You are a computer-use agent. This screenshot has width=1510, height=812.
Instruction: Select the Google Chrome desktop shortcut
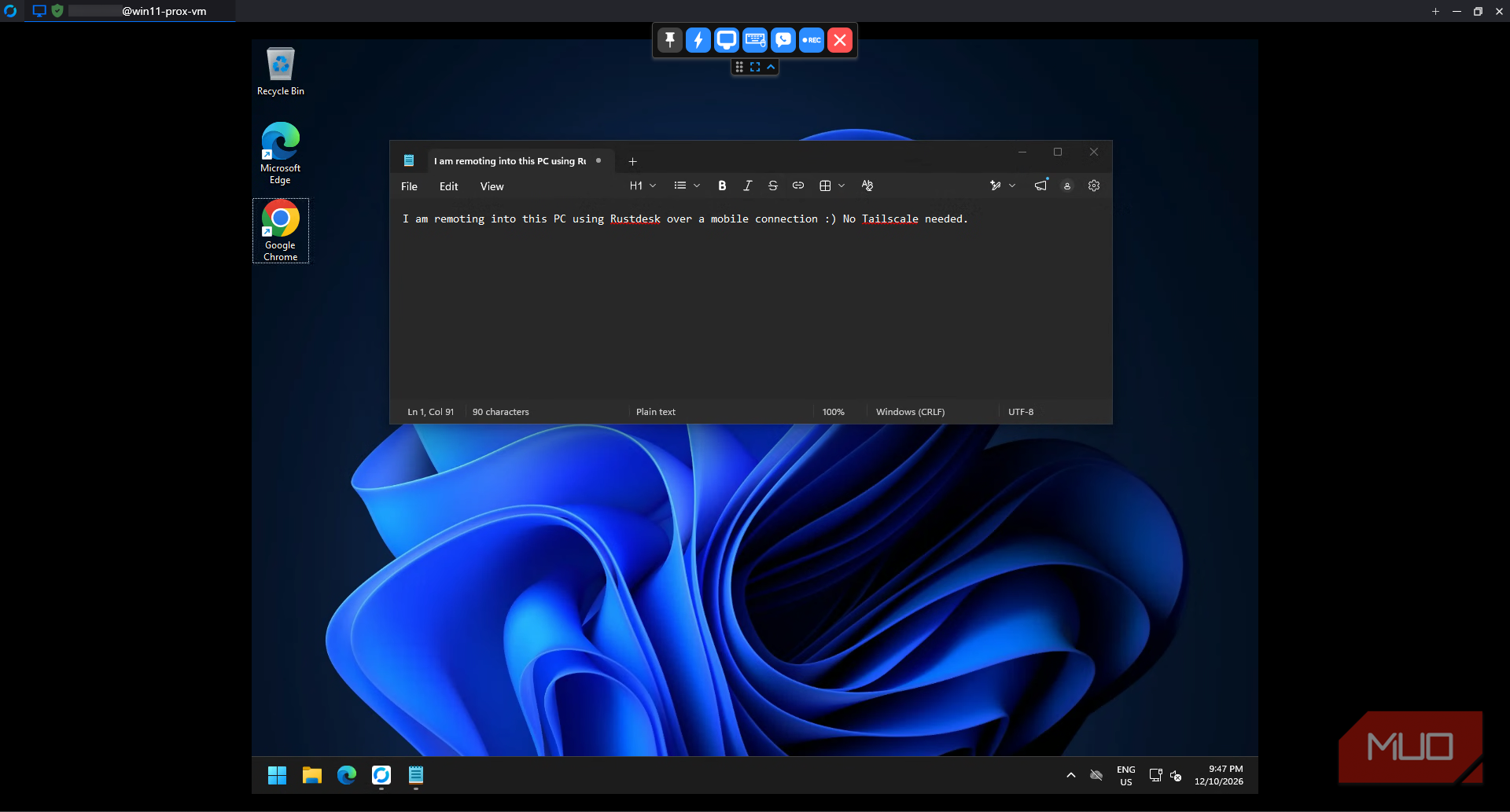click(x=281, y=230)
